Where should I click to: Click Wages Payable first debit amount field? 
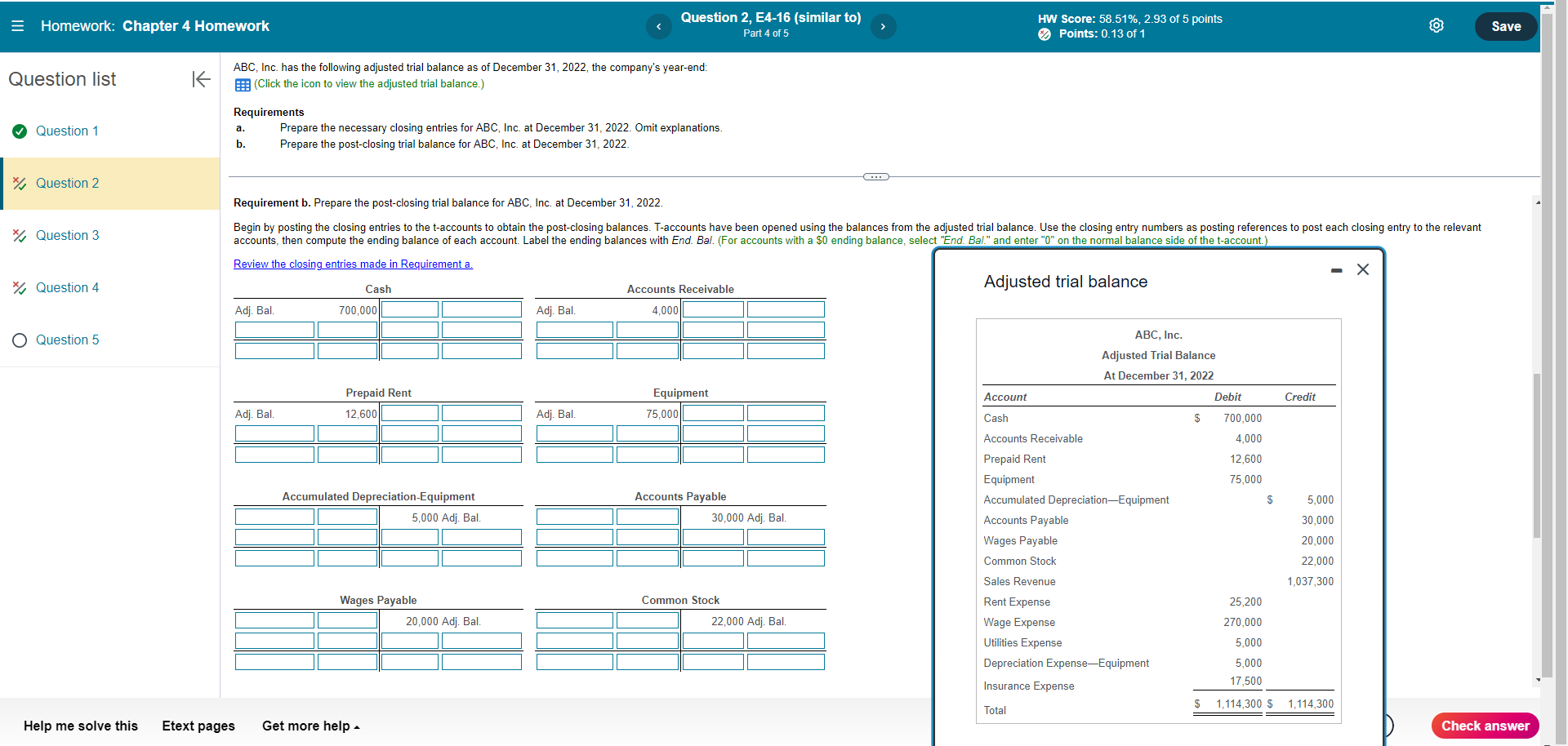click(347, 620)
